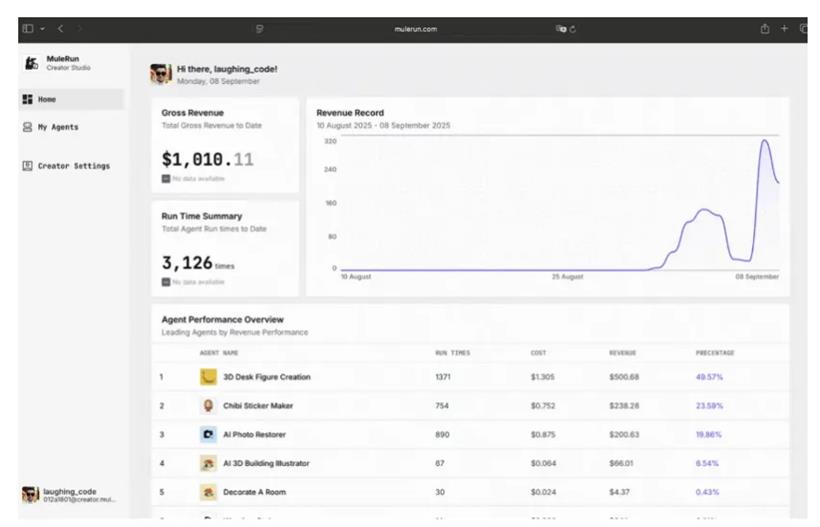Click the mulerun.com address bar
The image size is (820, 527).
[416, 29]
